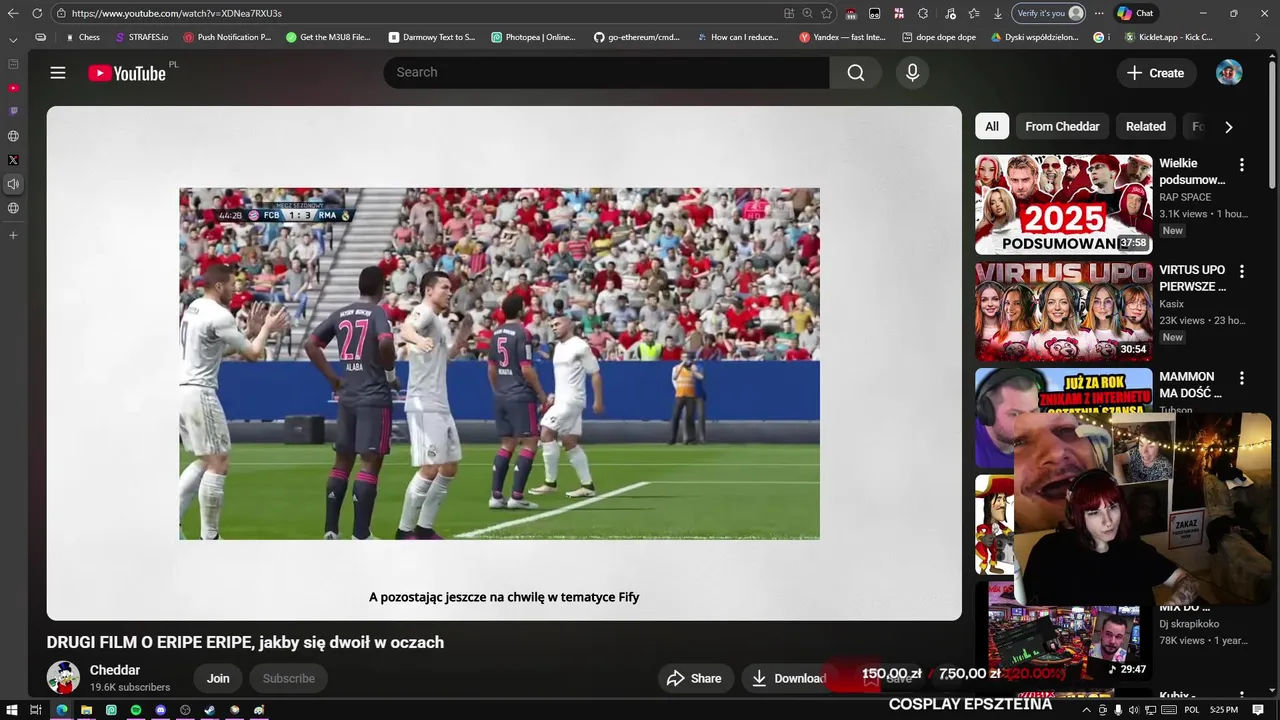The width and height of the screenshot is (1280, 720).
Task: Click 19.6K subscribers text
Action: 130,687
